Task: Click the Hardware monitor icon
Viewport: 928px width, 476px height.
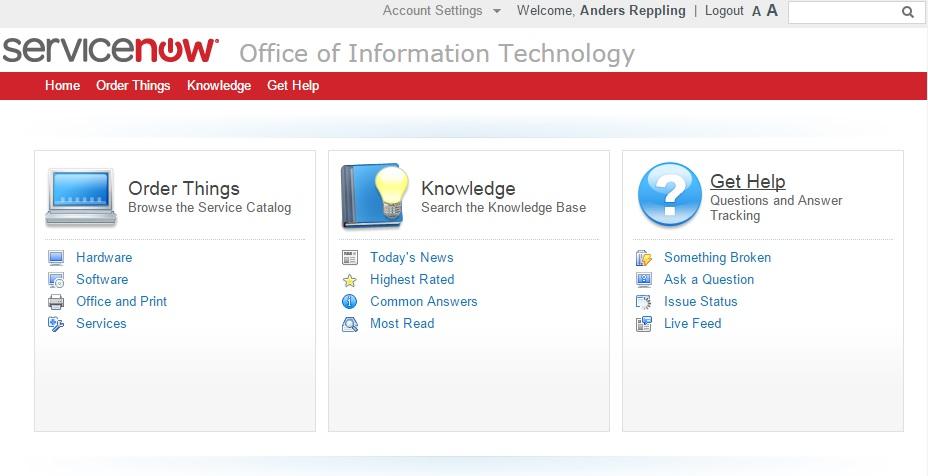Action: 56,258
